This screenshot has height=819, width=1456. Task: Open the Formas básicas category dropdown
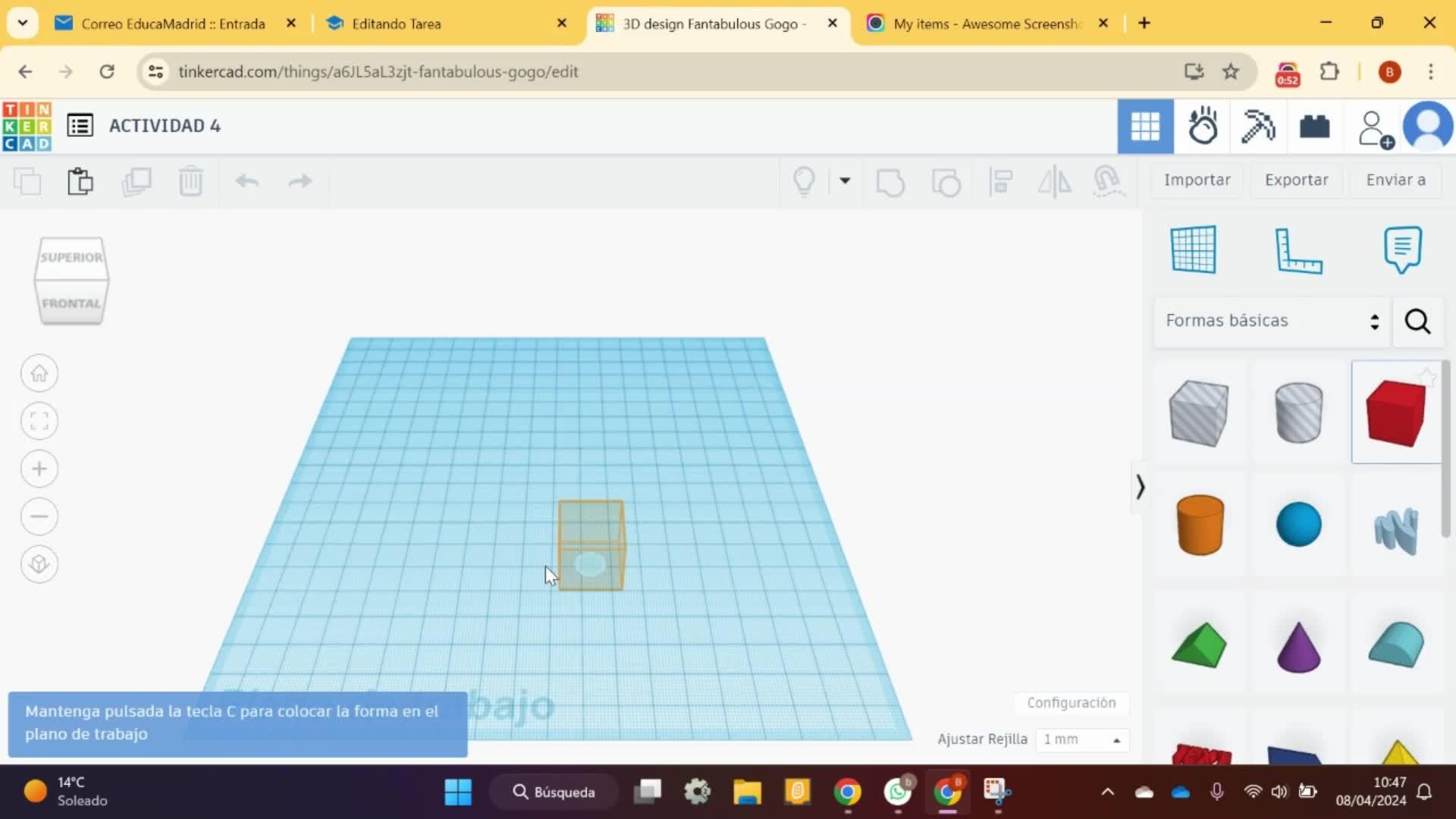pos(1272,321)
